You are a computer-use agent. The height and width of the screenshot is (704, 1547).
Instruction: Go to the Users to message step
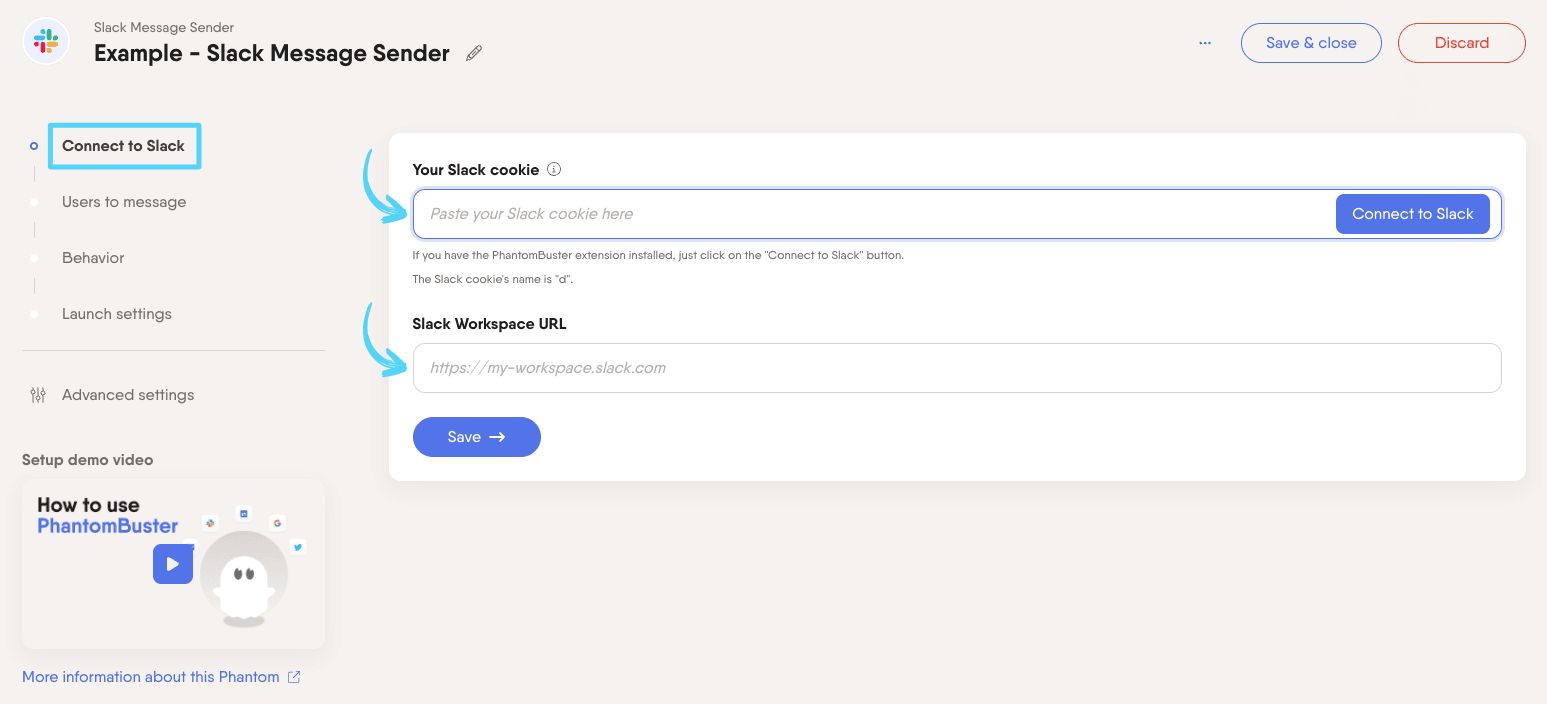pos(124,202)
